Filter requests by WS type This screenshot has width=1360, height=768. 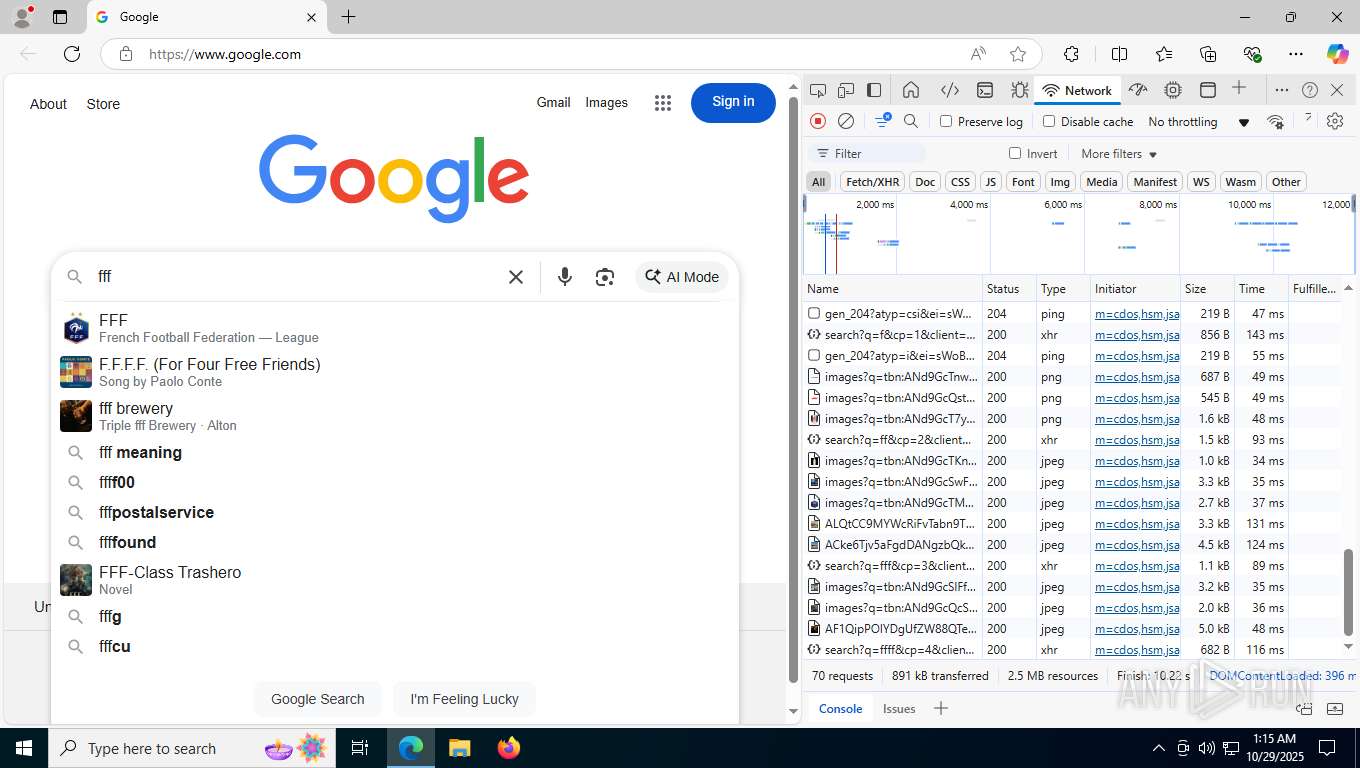tap(1201, 181)
